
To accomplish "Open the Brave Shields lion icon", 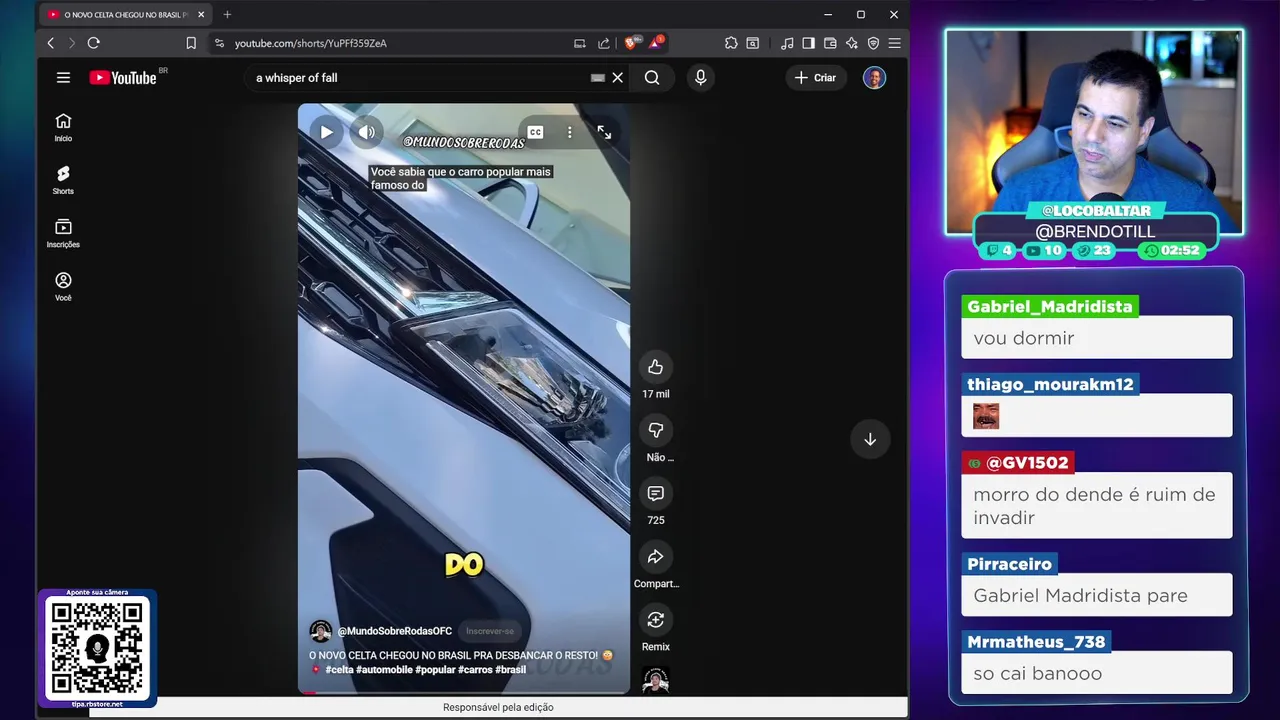I will [631, 43].
